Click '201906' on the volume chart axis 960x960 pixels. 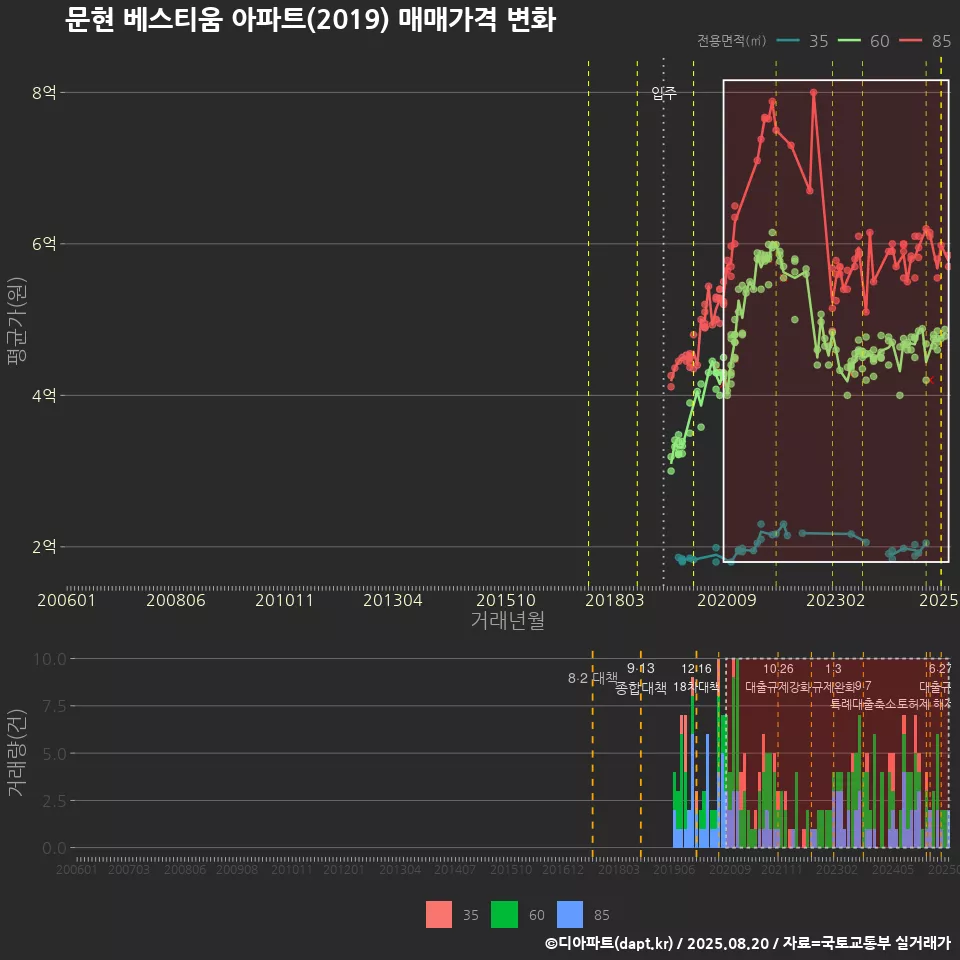(x=674, y=869)
